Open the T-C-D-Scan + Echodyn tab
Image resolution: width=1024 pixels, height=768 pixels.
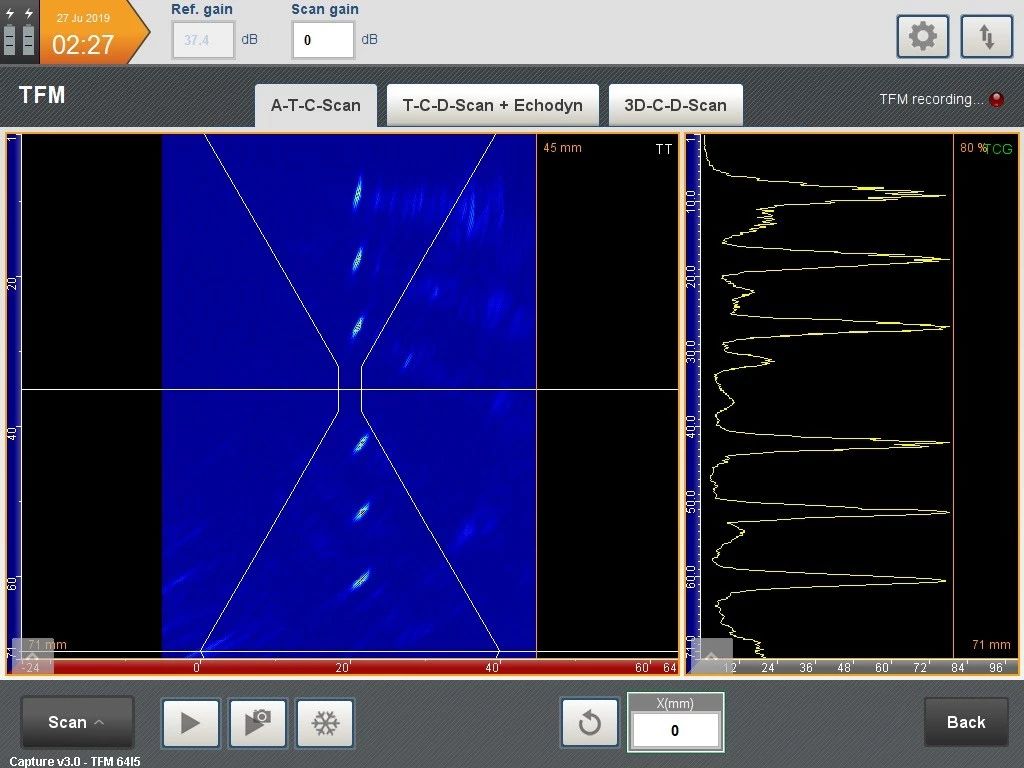click(492, 105)
